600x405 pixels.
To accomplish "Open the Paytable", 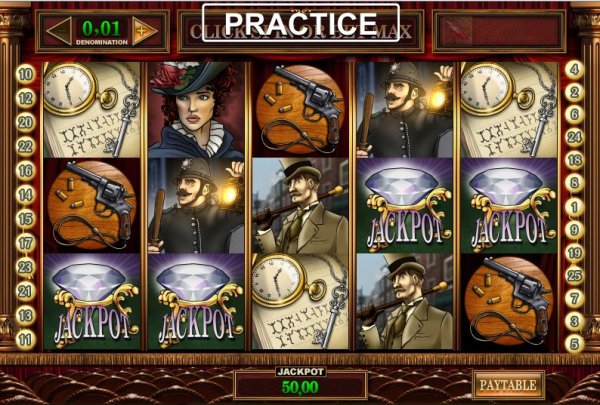I will pyautogui.click(x=508, y=385).
